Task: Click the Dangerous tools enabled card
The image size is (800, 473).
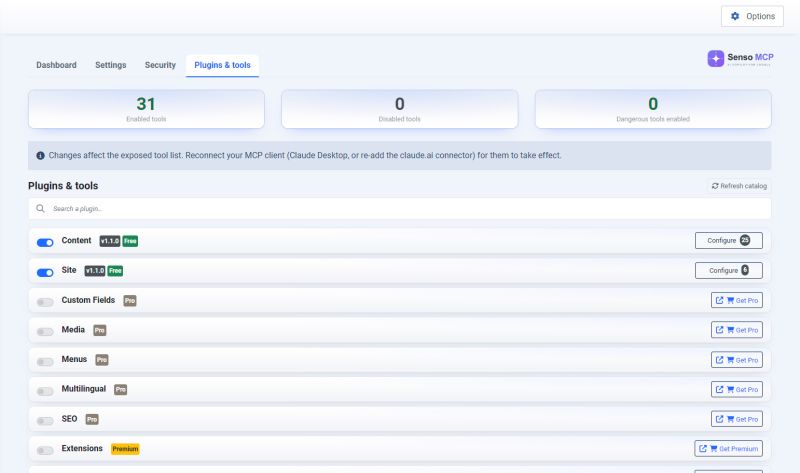Action: click(x=653, y=109)
